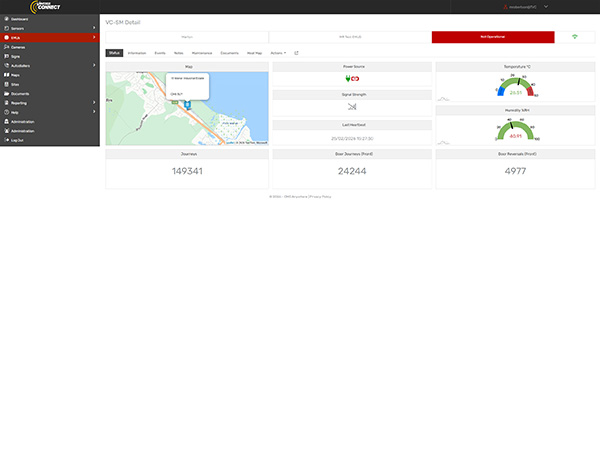Click the Signs sidebar icon

click(x=6, y=56)
